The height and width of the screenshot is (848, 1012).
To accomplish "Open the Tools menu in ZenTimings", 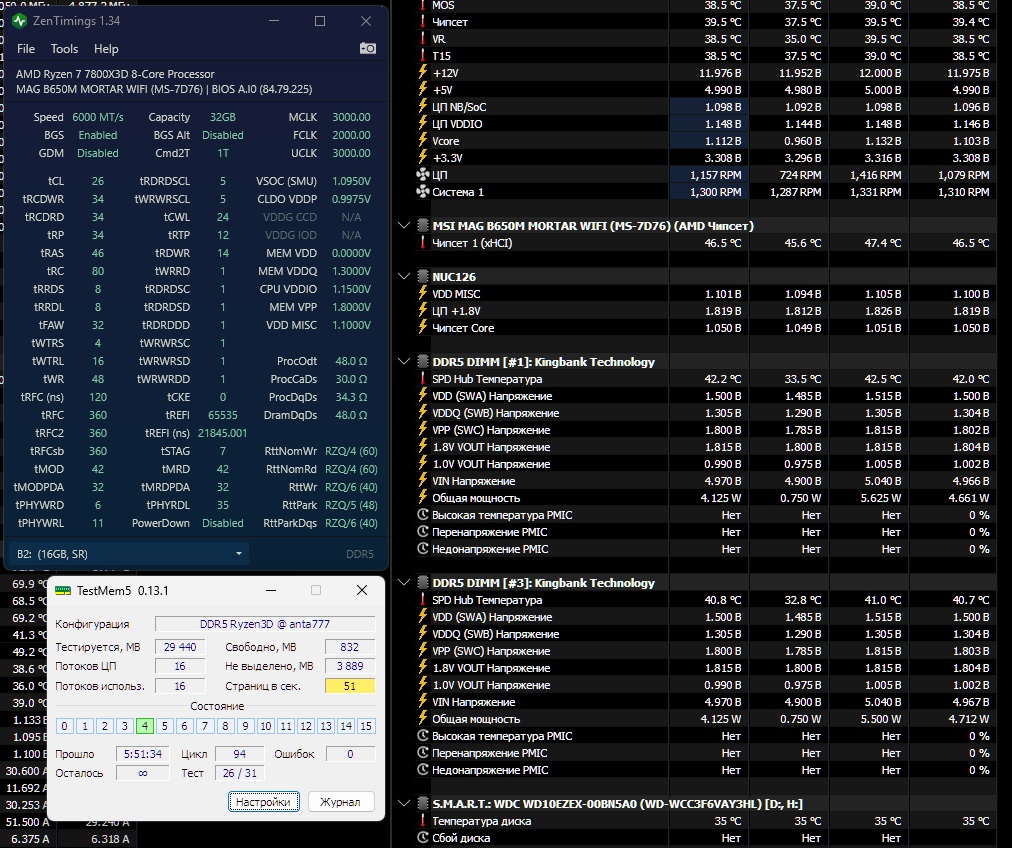I will [x=64, y=49].
